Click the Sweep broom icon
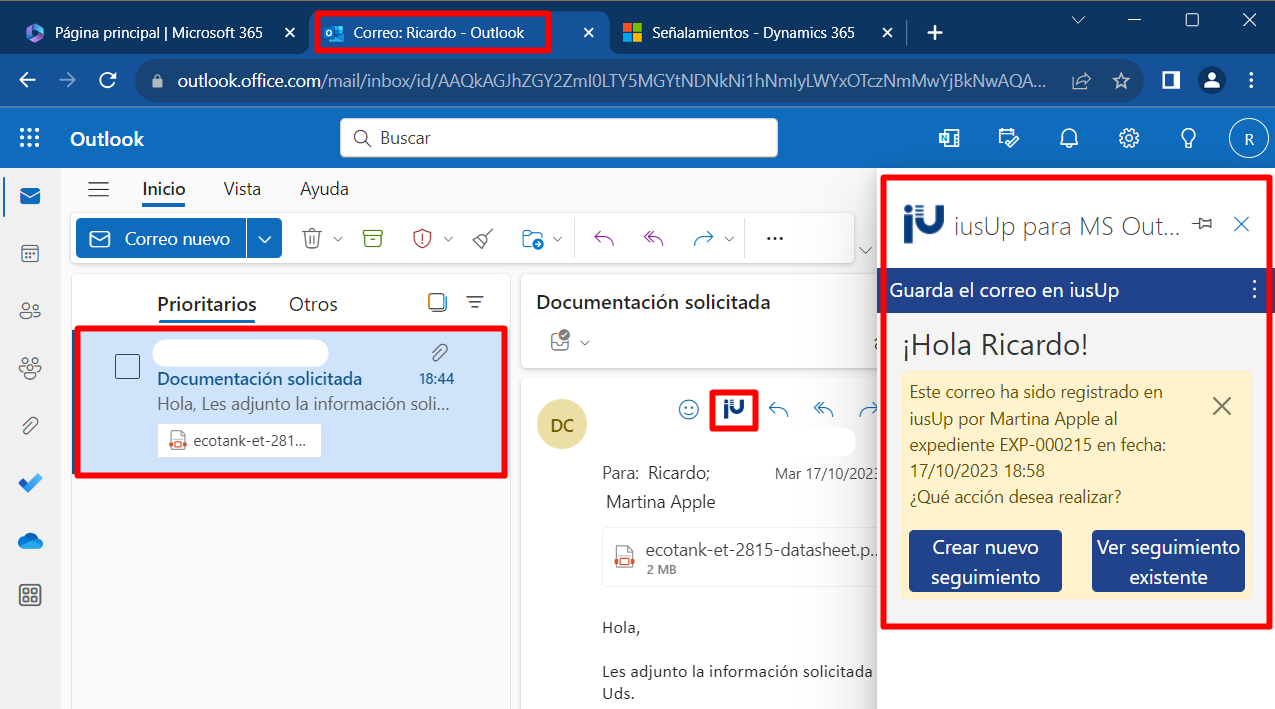This screenshot has width=1275, height=709. (x=484, y=238)
